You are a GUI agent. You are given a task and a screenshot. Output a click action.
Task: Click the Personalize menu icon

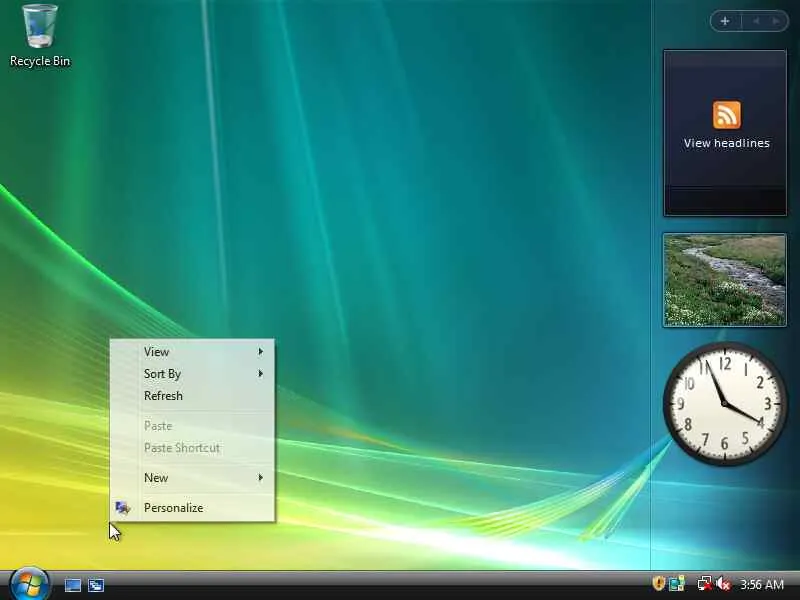point(122,508)
